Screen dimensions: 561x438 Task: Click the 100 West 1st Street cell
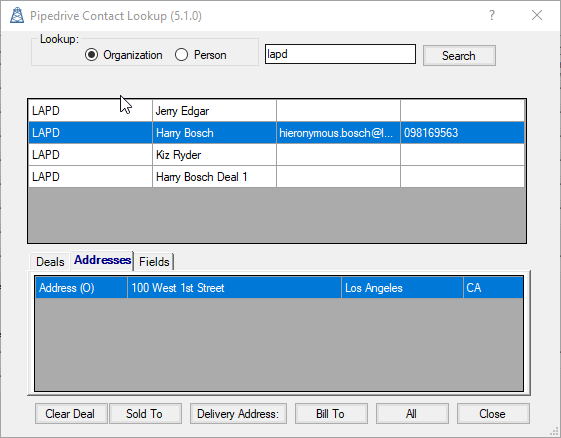click(x=234, y=287)
